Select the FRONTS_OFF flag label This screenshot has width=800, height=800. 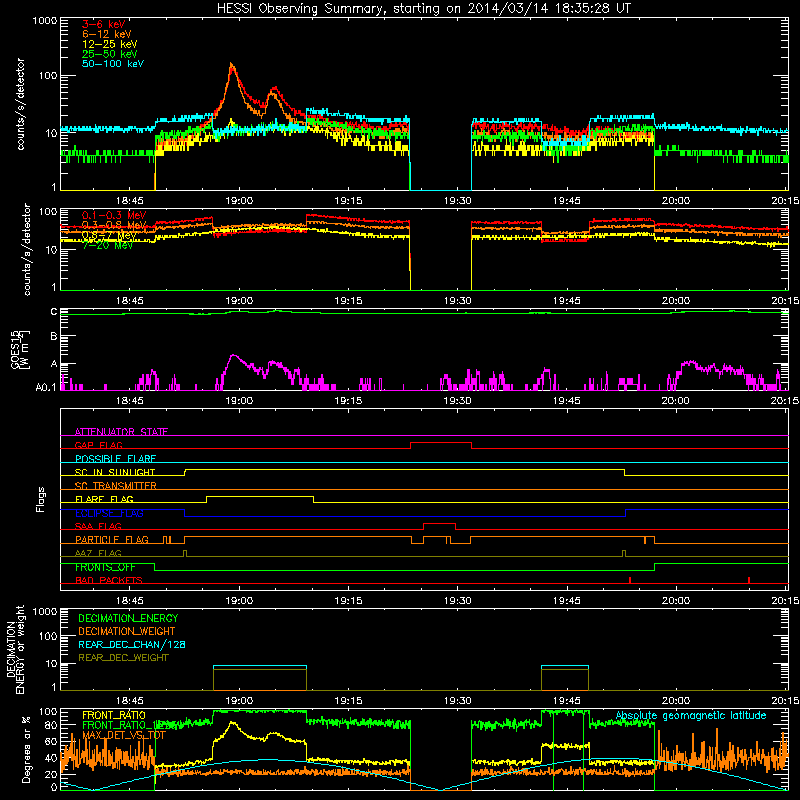tap(106, 567)
